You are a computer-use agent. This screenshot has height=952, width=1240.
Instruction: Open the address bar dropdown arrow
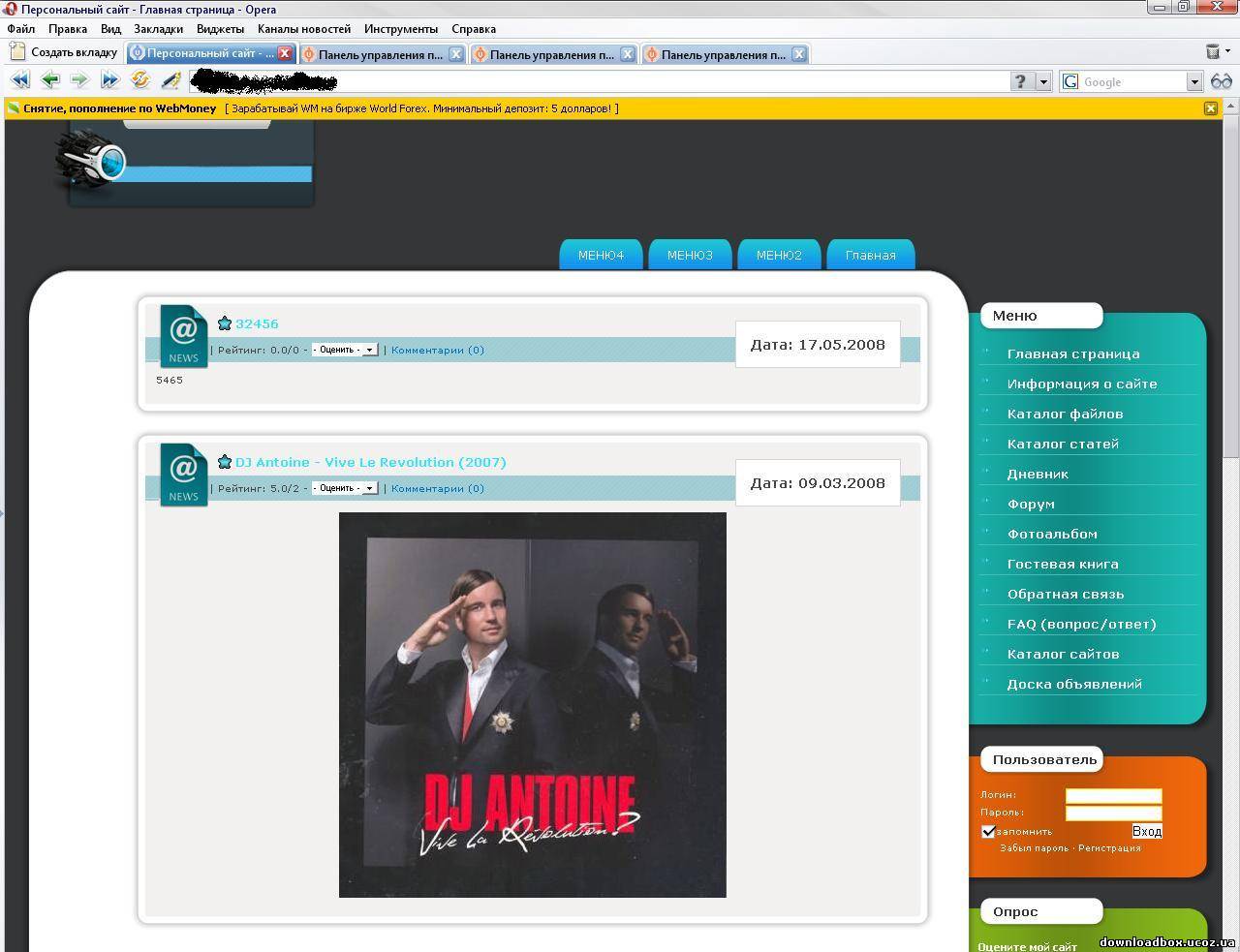[x=1043, y=81]
